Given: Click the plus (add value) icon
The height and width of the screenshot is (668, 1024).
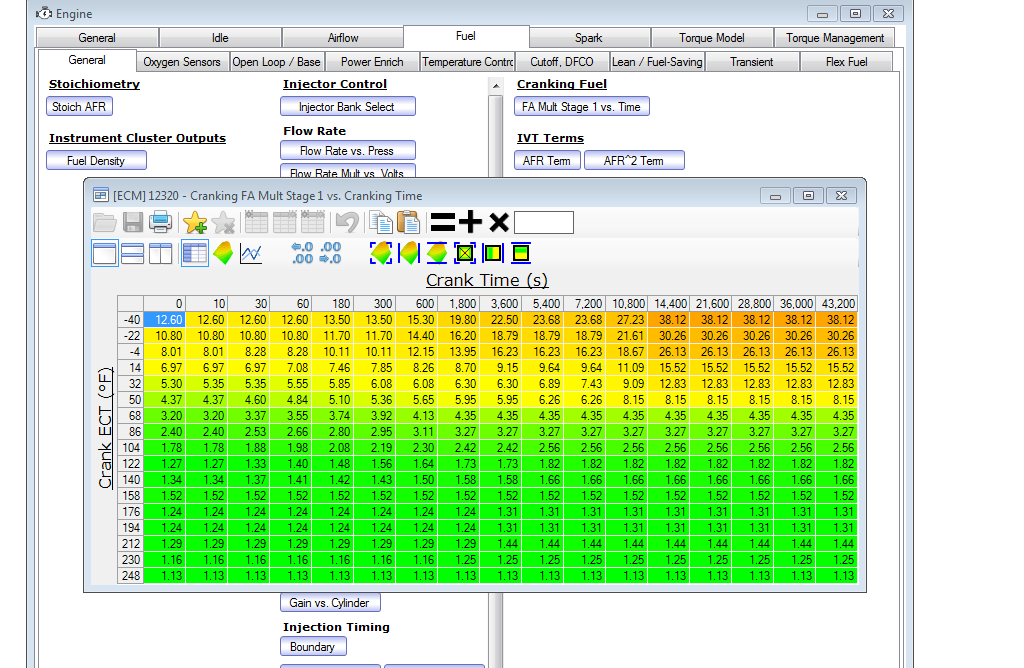Looking at the screenshot, I should click(468, 222).
